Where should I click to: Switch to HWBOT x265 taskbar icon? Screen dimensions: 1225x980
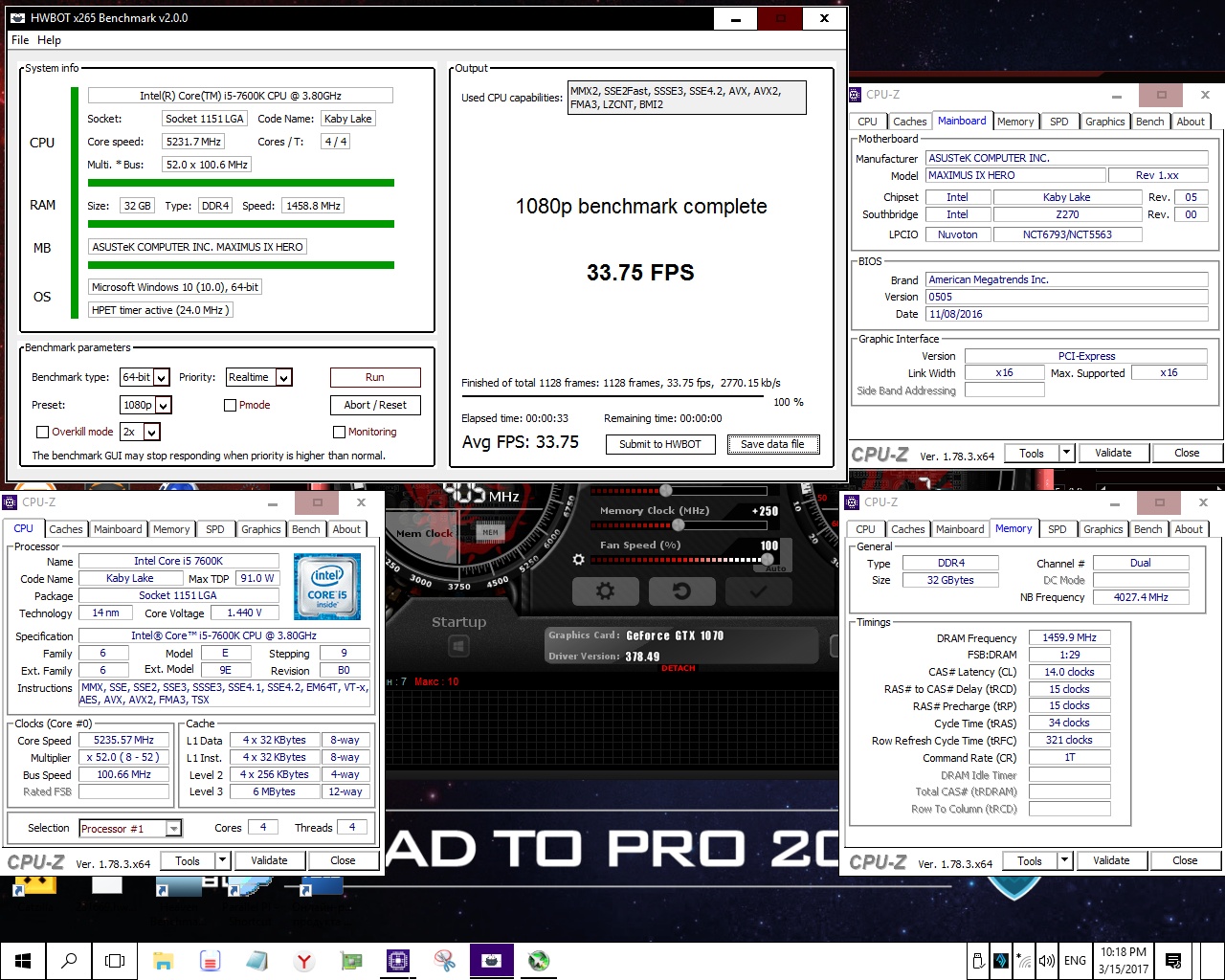click(491, 961)
